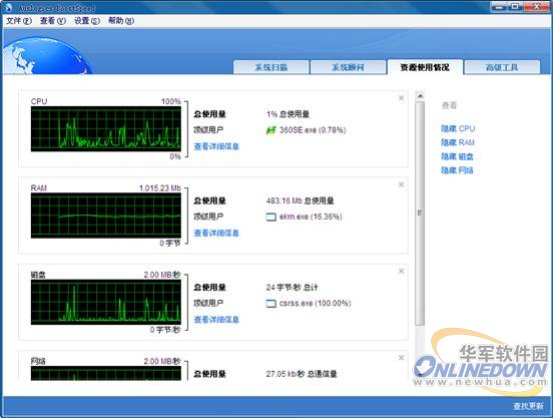Click the globe logo in header
This screenshot has width=553, height=418.
[x=47, y=56]
